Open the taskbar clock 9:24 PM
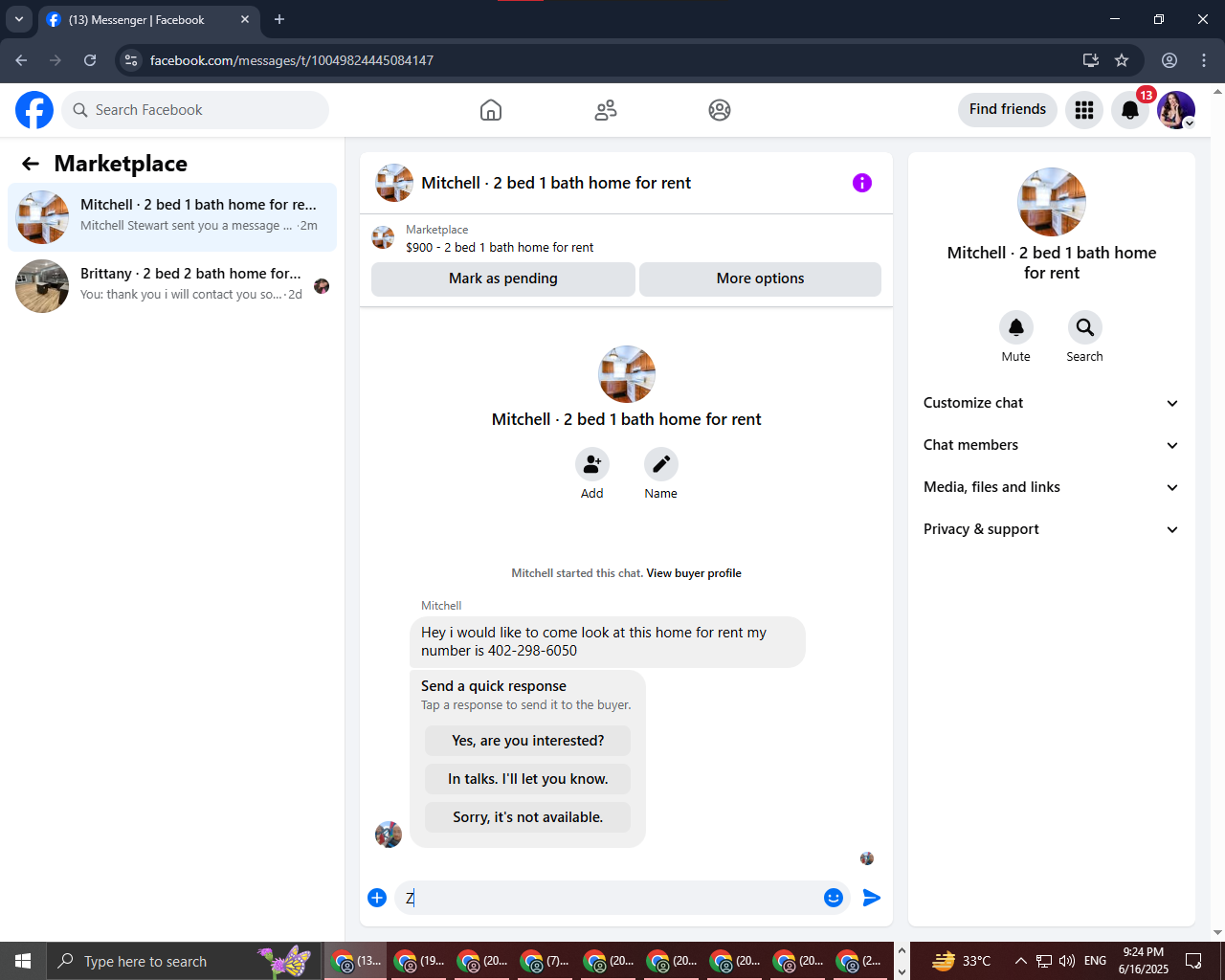 pos(1144,961)
